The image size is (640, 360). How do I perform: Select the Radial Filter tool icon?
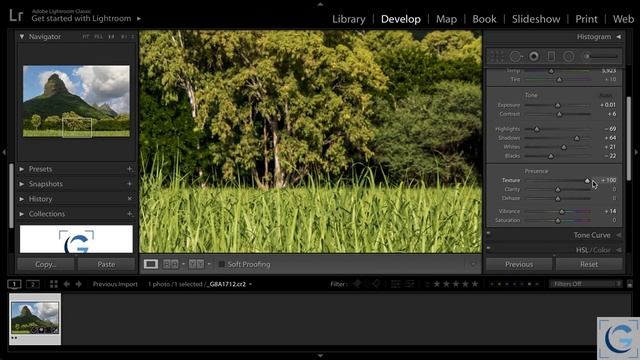[569, 56]
